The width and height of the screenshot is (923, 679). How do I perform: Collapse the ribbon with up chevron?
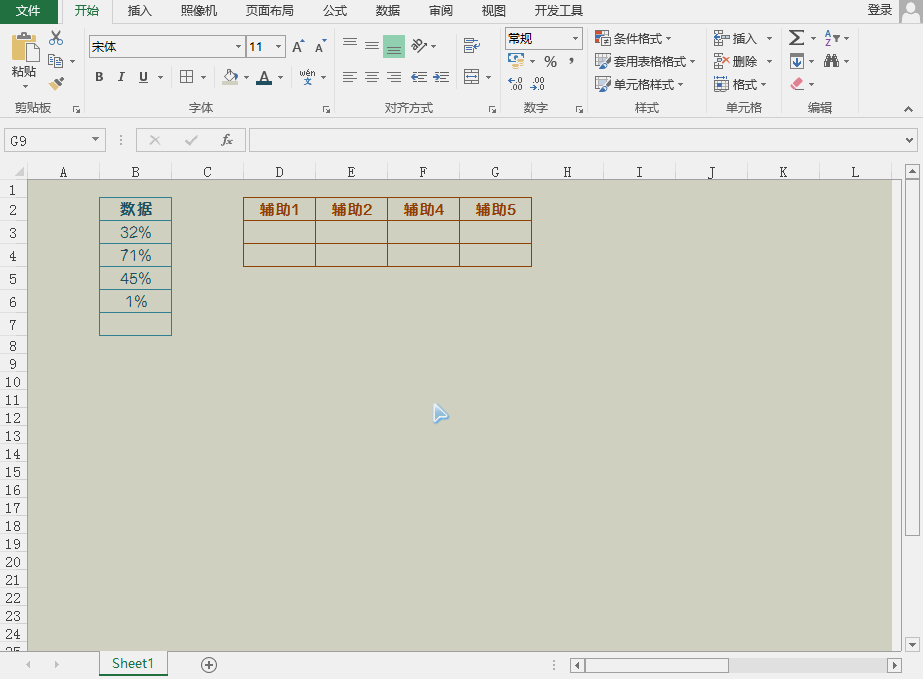pos(908,109)
